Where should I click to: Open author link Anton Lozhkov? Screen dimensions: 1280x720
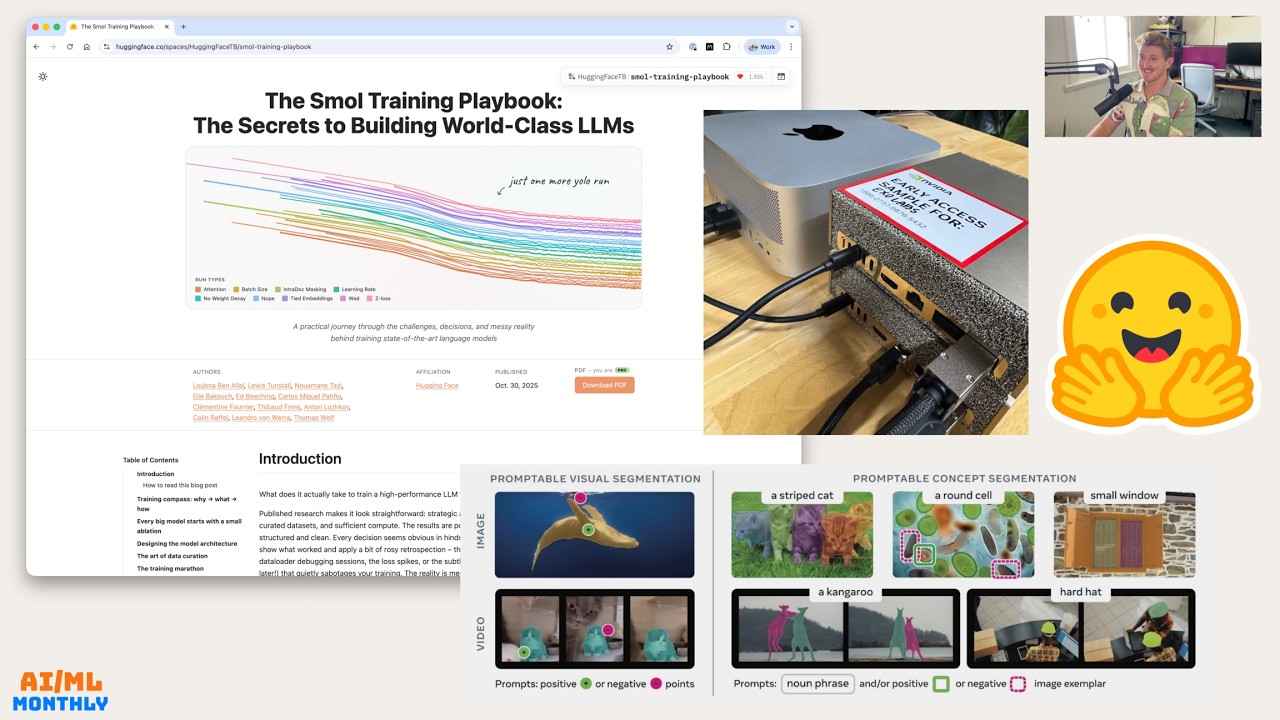(326, 407)
